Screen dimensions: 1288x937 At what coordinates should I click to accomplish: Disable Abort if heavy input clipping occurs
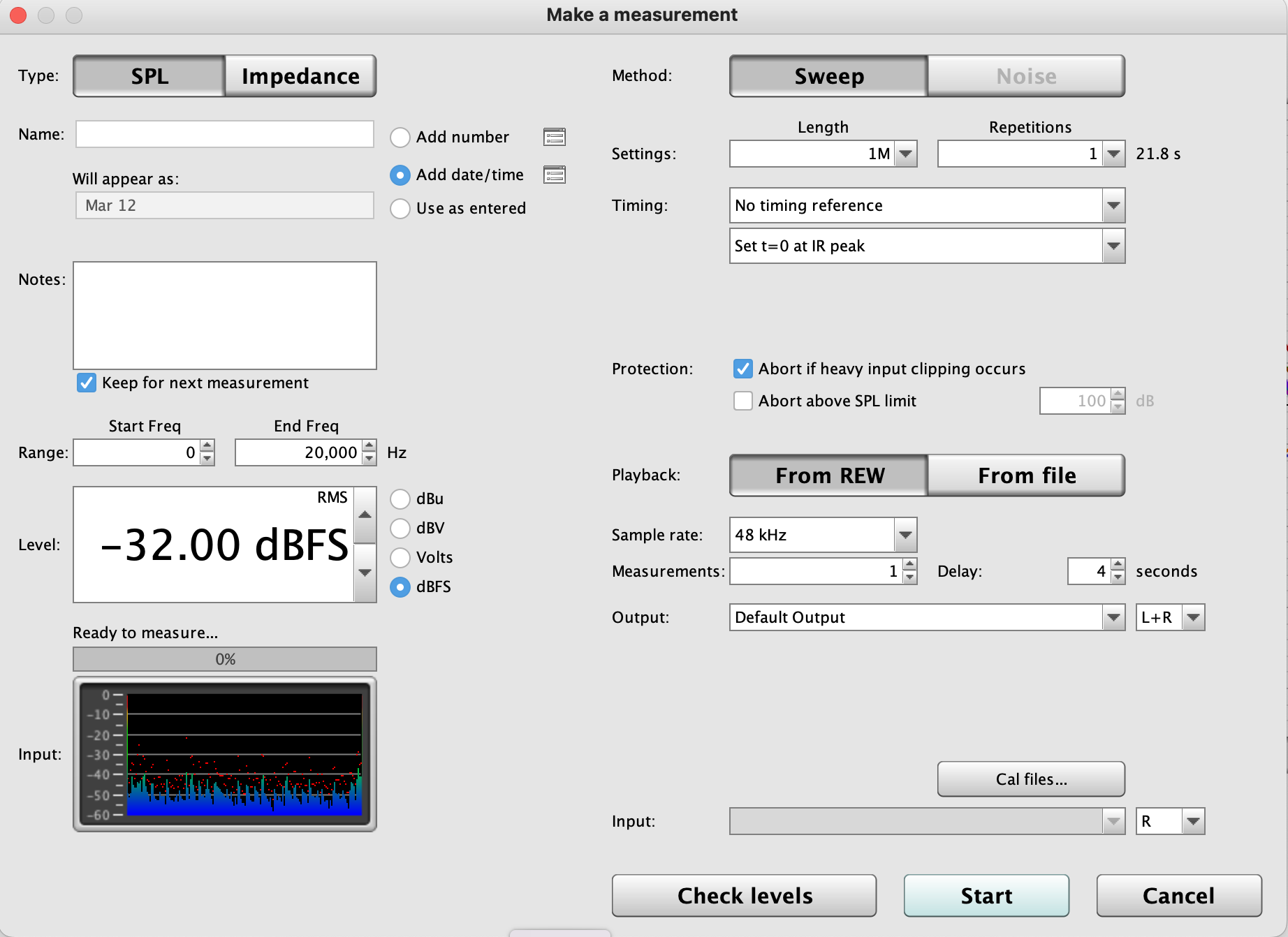click(x=742, y=369)
